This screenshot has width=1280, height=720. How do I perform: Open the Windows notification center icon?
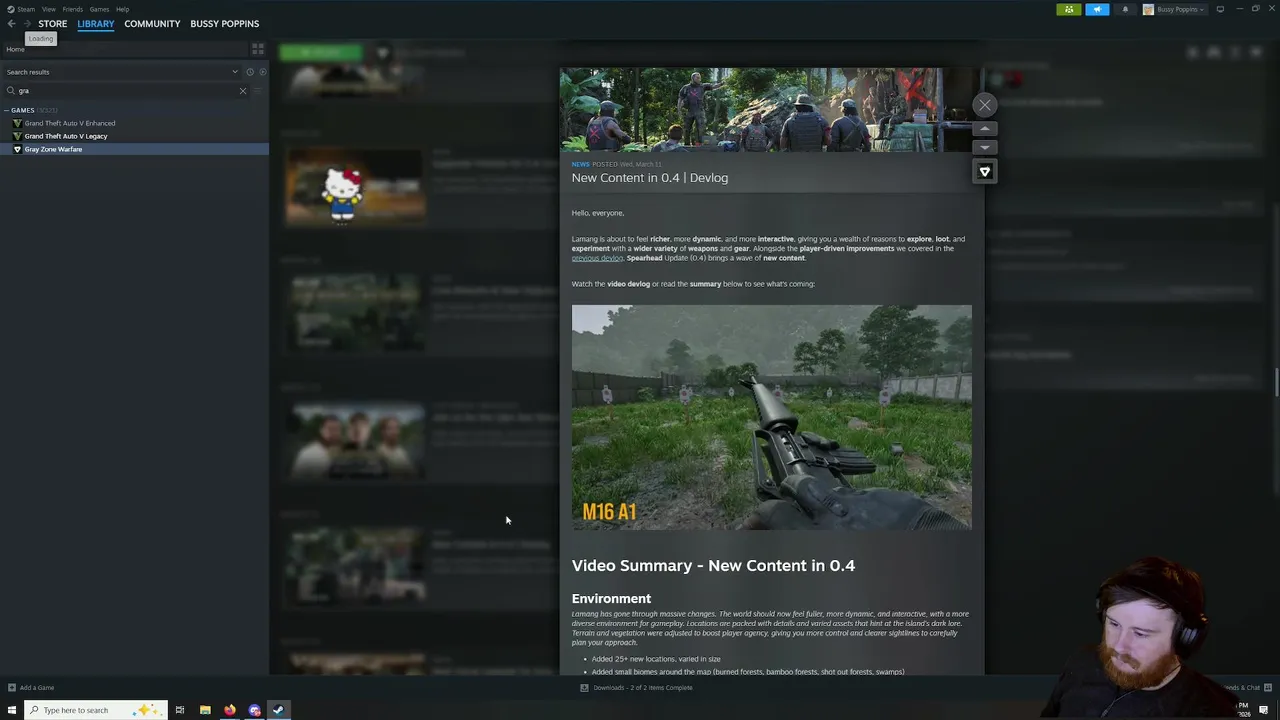[1264, 710]
